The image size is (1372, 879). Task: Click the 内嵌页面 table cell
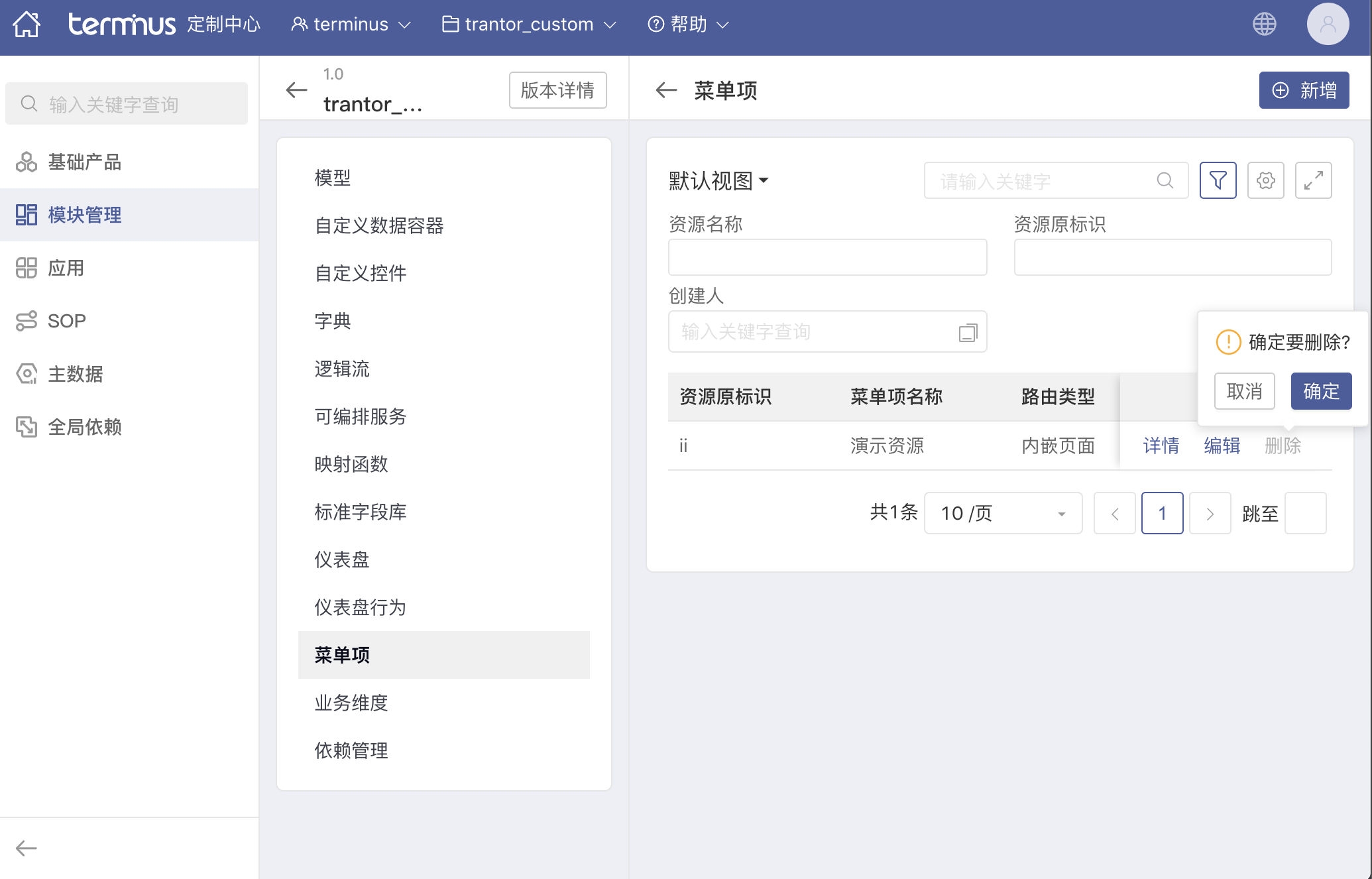[1058, 445]
